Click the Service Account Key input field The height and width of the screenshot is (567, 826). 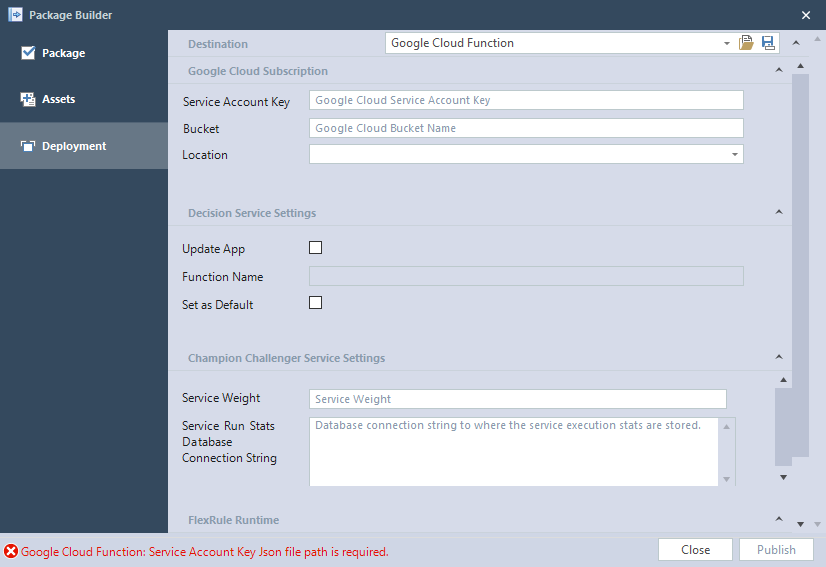point(526,100)
